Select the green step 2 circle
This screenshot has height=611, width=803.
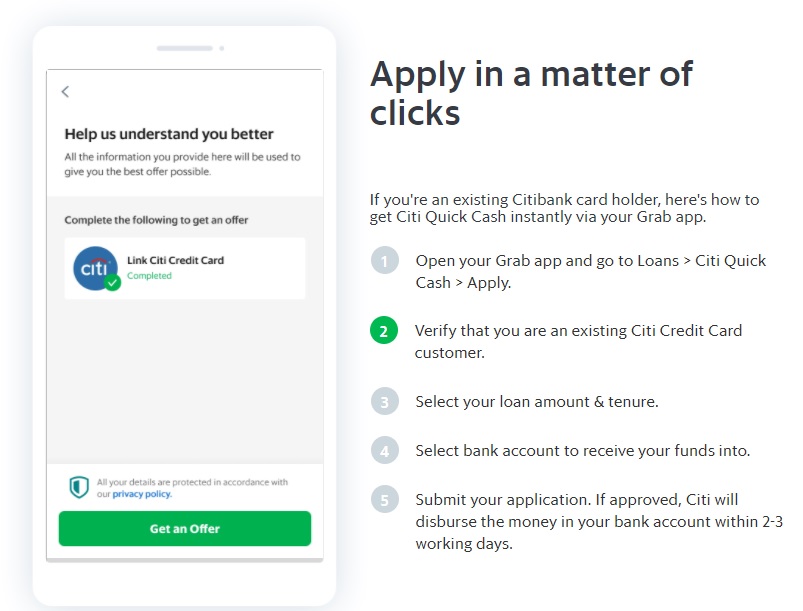click(384, 331)
